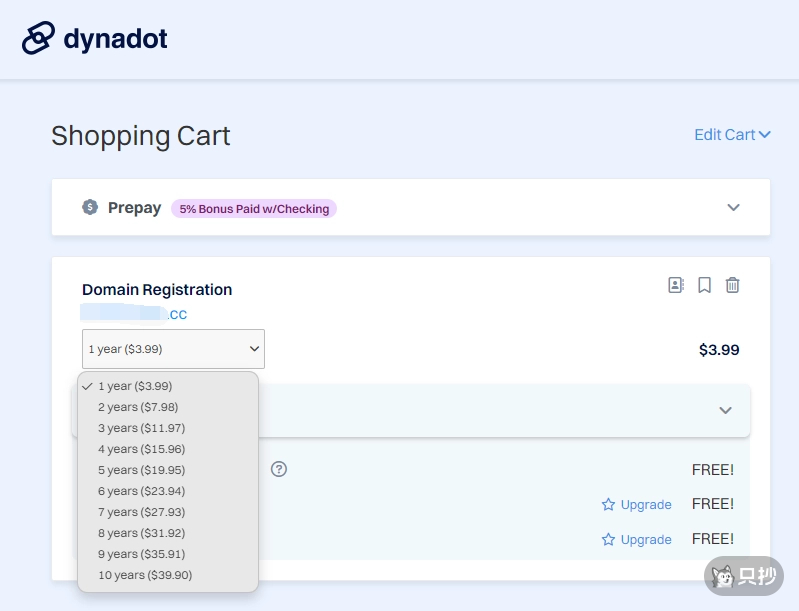
Task: Click the .cc domain name link
Action: tap(176, 314)
